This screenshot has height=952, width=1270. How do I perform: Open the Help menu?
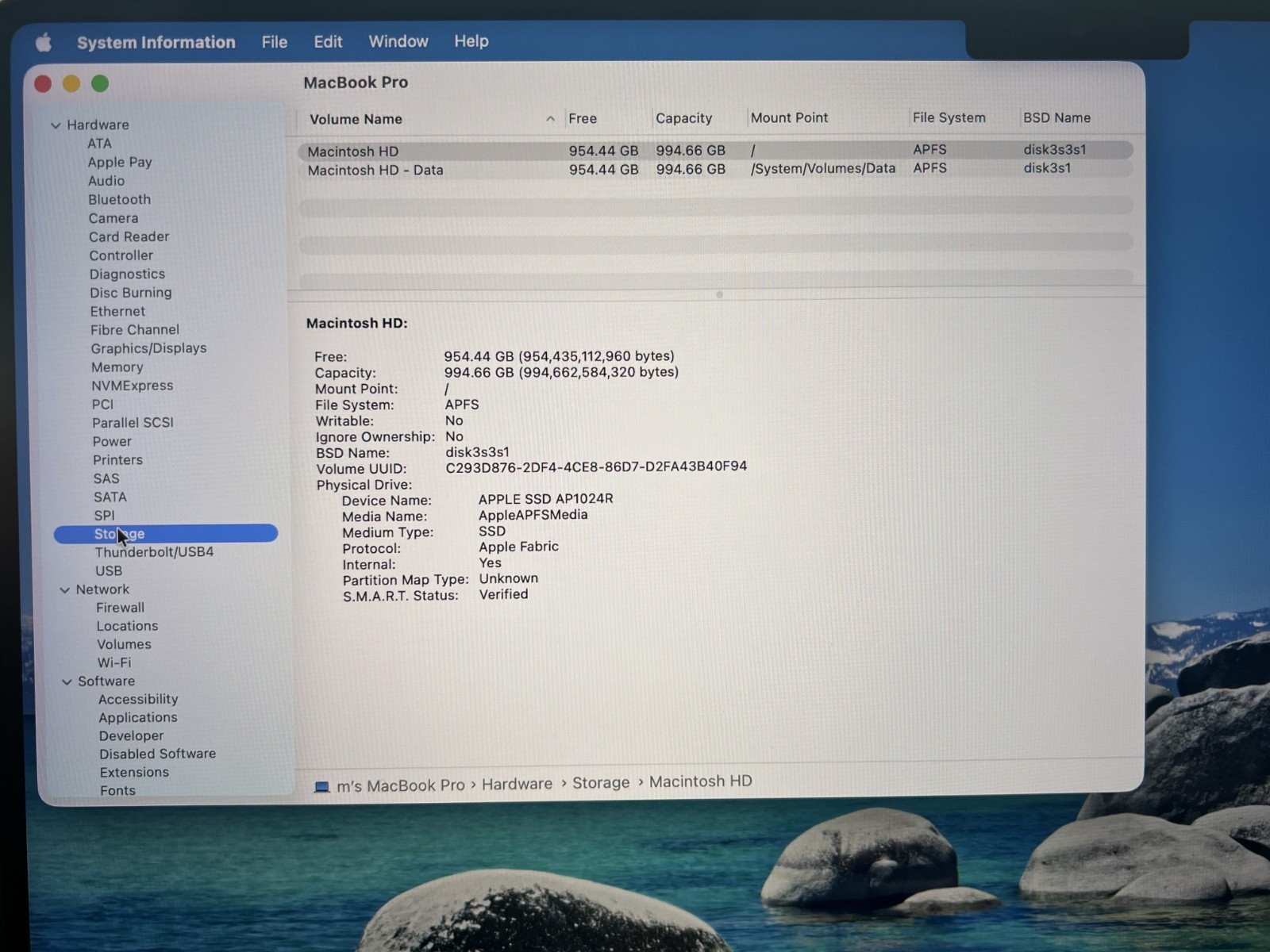[471, 41]
